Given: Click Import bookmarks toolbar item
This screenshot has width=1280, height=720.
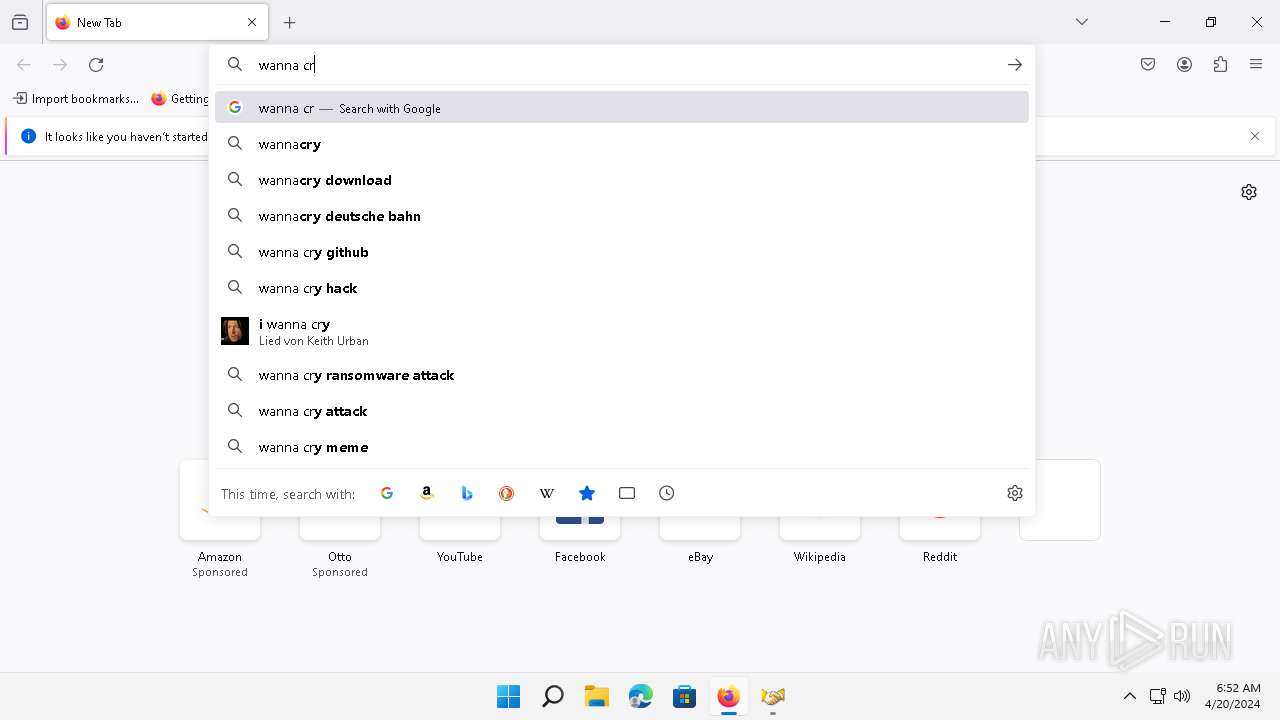Looking at the screenshot, I should point(76,99).
